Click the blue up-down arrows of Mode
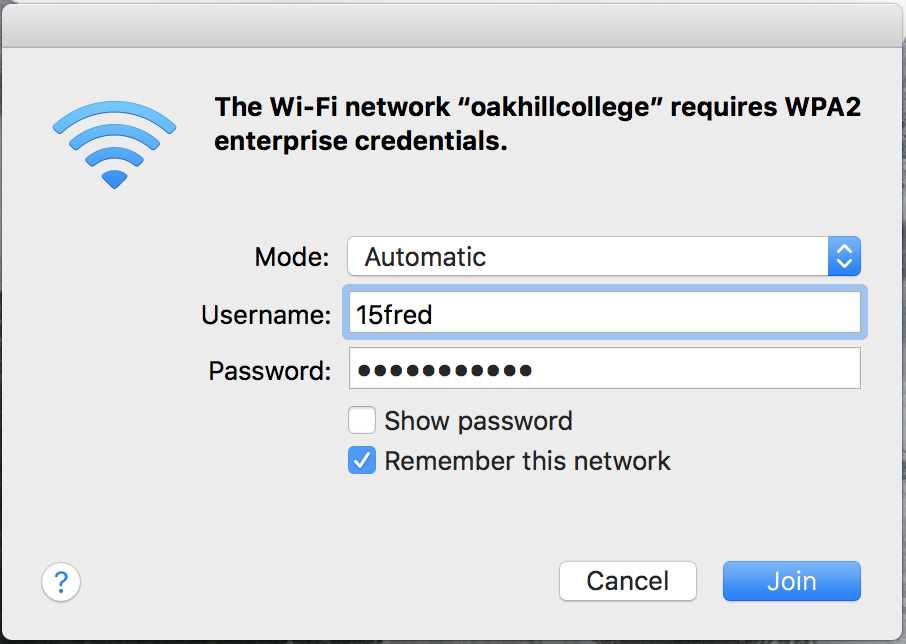The height and width of the screenshot is (644, 906). click(x=844, y=256)
